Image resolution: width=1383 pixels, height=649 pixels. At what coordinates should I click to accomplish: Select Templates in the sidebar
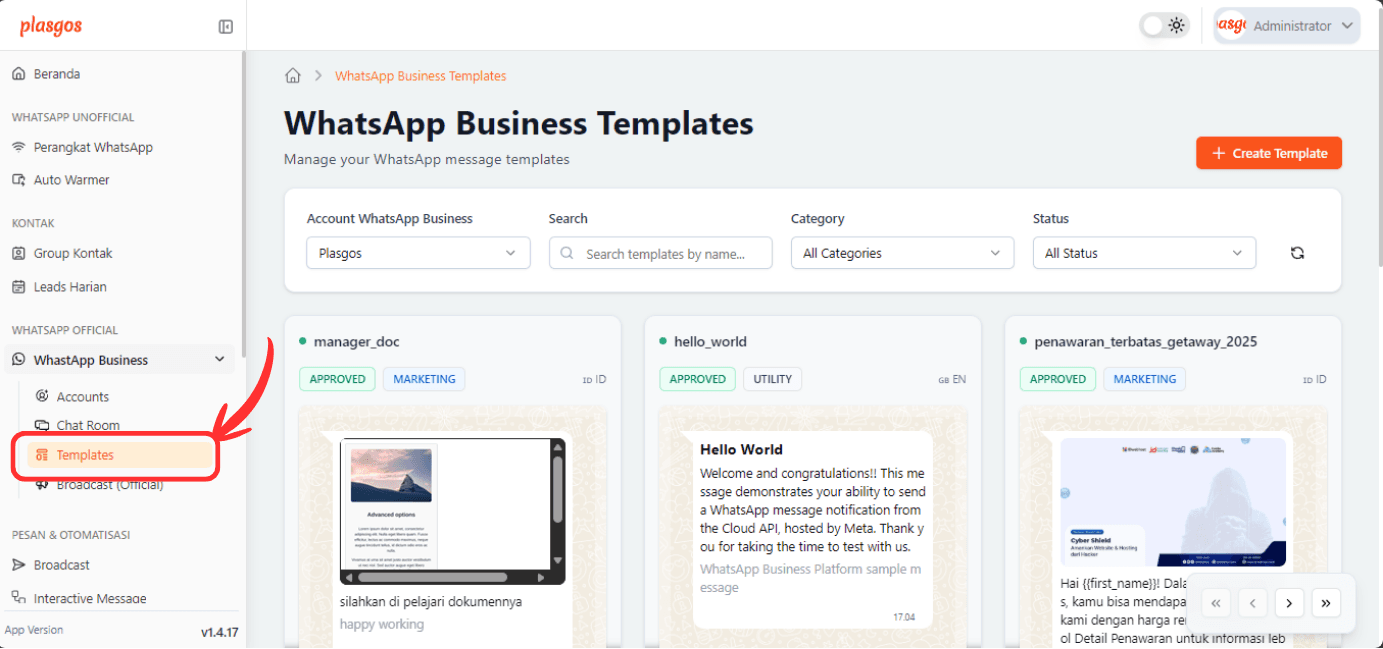pos(85,455)
